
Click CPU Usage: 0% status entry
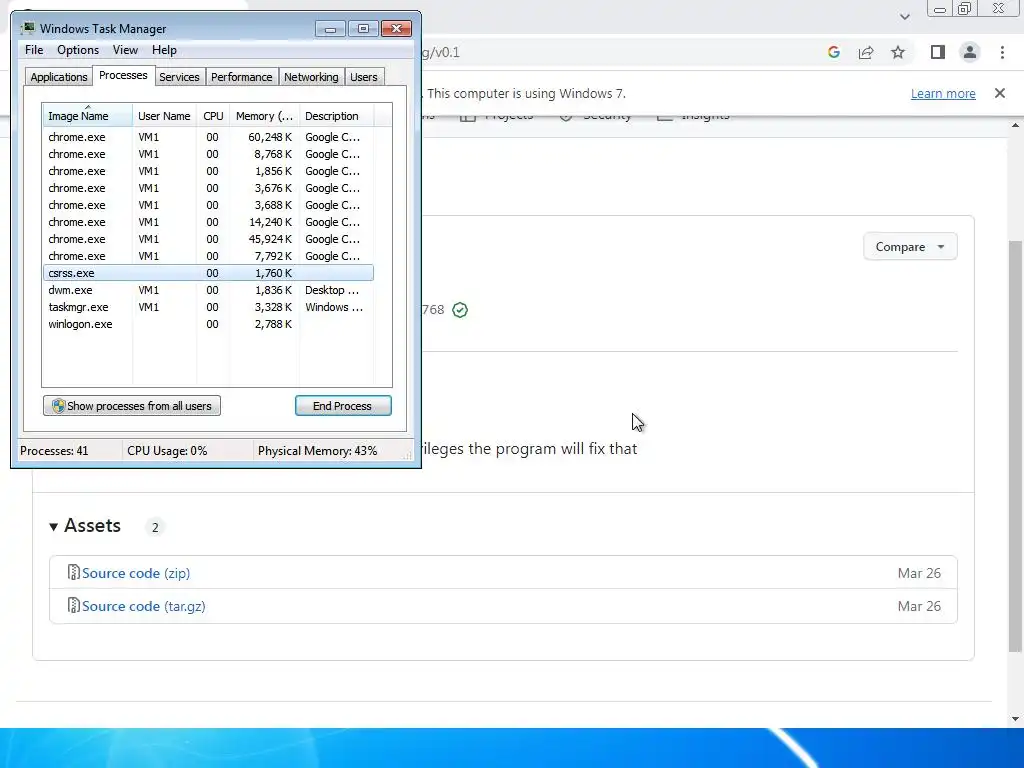[x=167, y=451]
